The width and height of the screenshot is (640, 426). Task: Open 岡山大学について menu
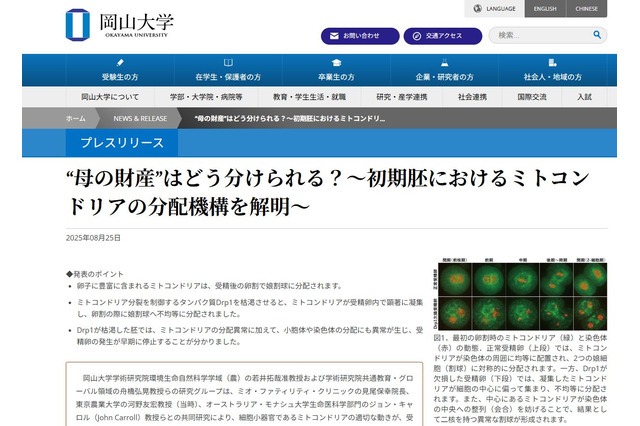(x=110, y=97)
